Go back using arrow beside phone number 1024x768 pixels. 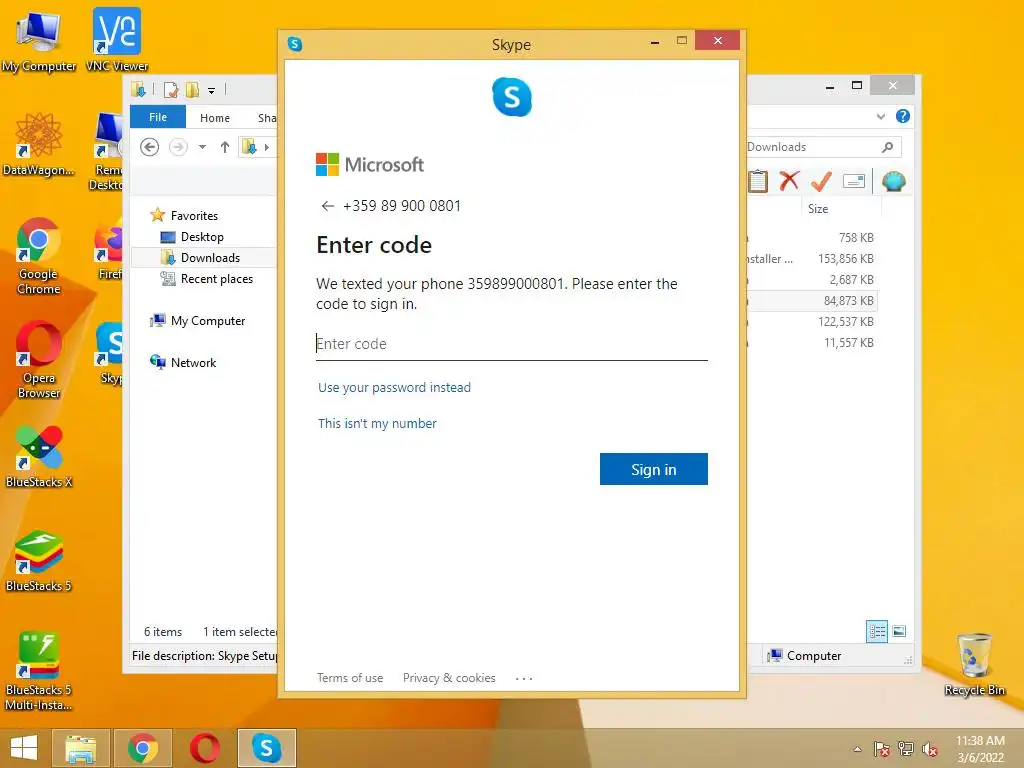tap(327, 206)
